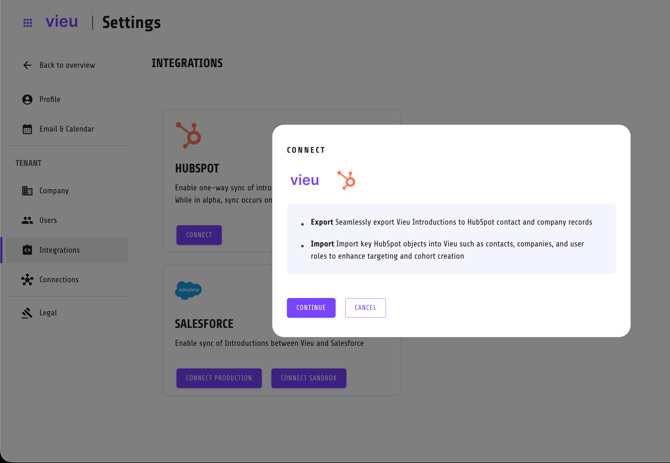Click Connect Sandbox for Salesforce
670x463 pixels.
(308, 378)
